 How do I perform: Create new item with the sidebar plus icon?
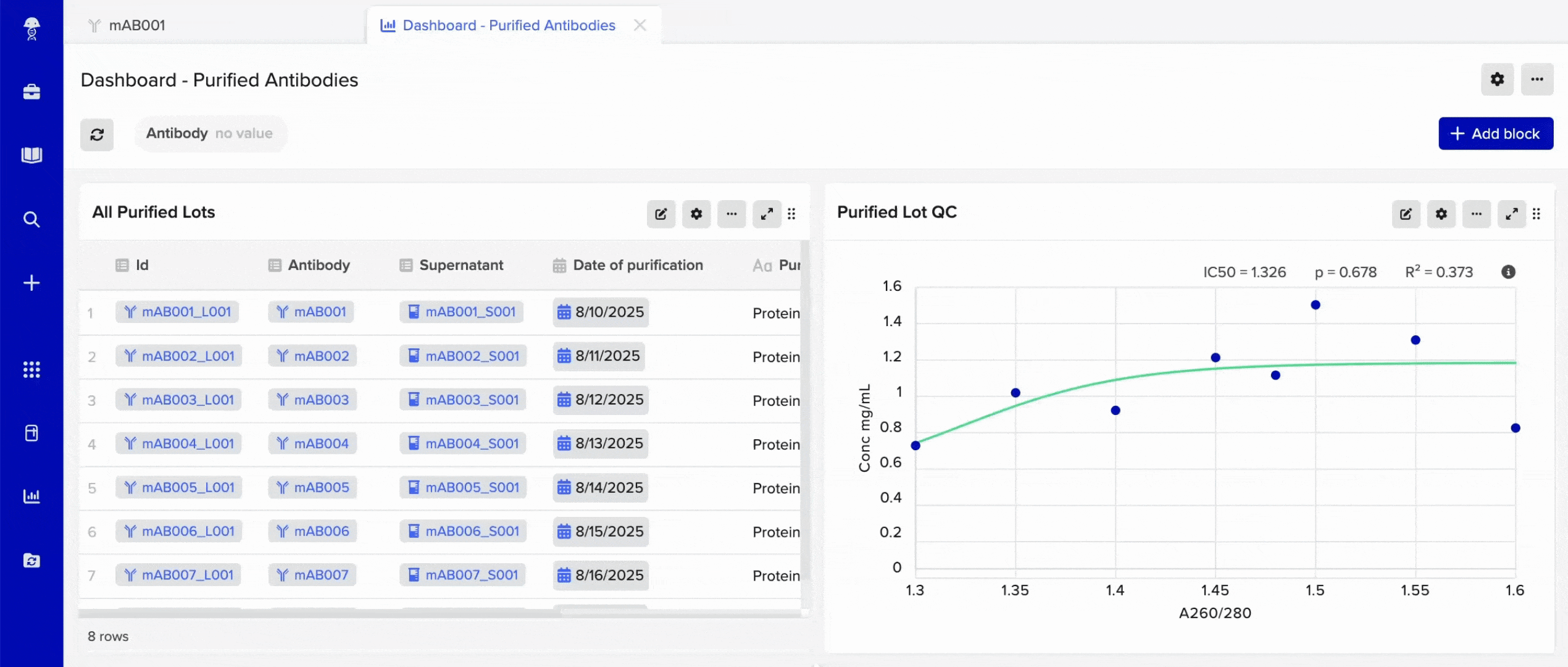click(x=31, y=282)
